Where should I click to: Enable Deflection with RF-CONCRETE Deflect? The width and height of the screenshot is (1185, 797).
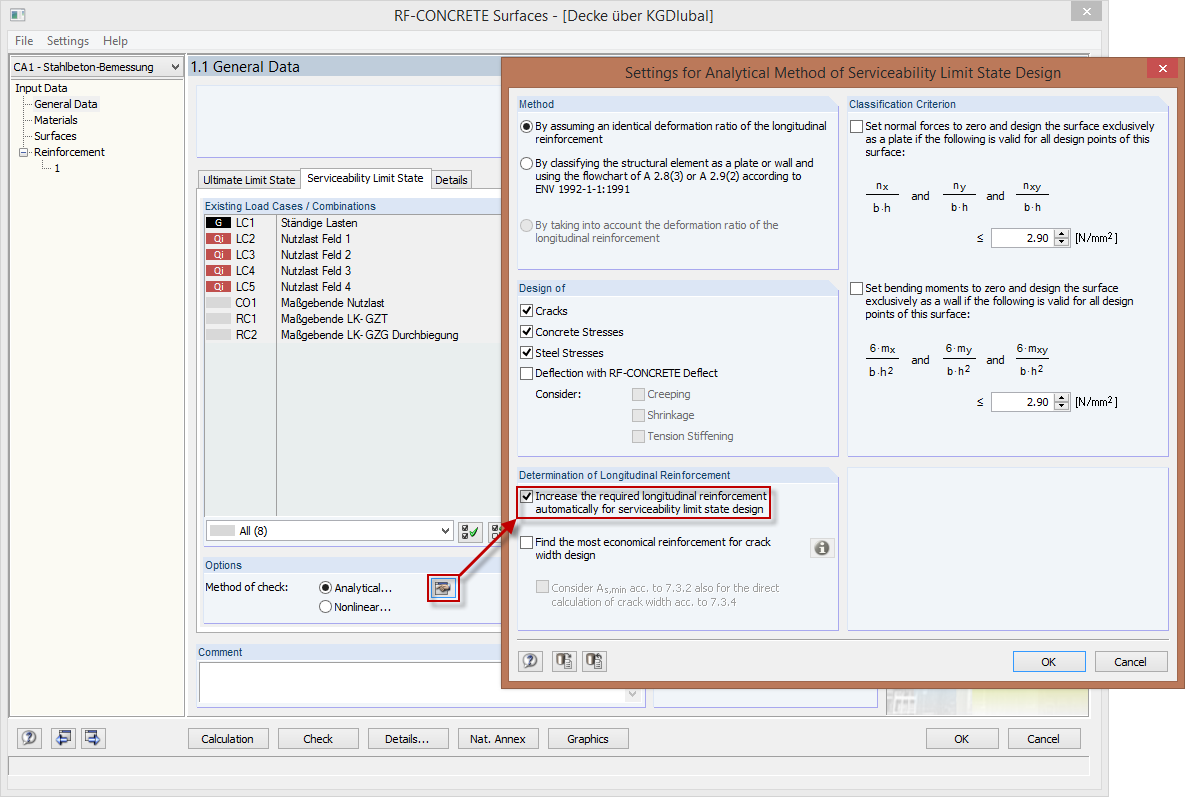pyautogui.click(x=527, y=373)
